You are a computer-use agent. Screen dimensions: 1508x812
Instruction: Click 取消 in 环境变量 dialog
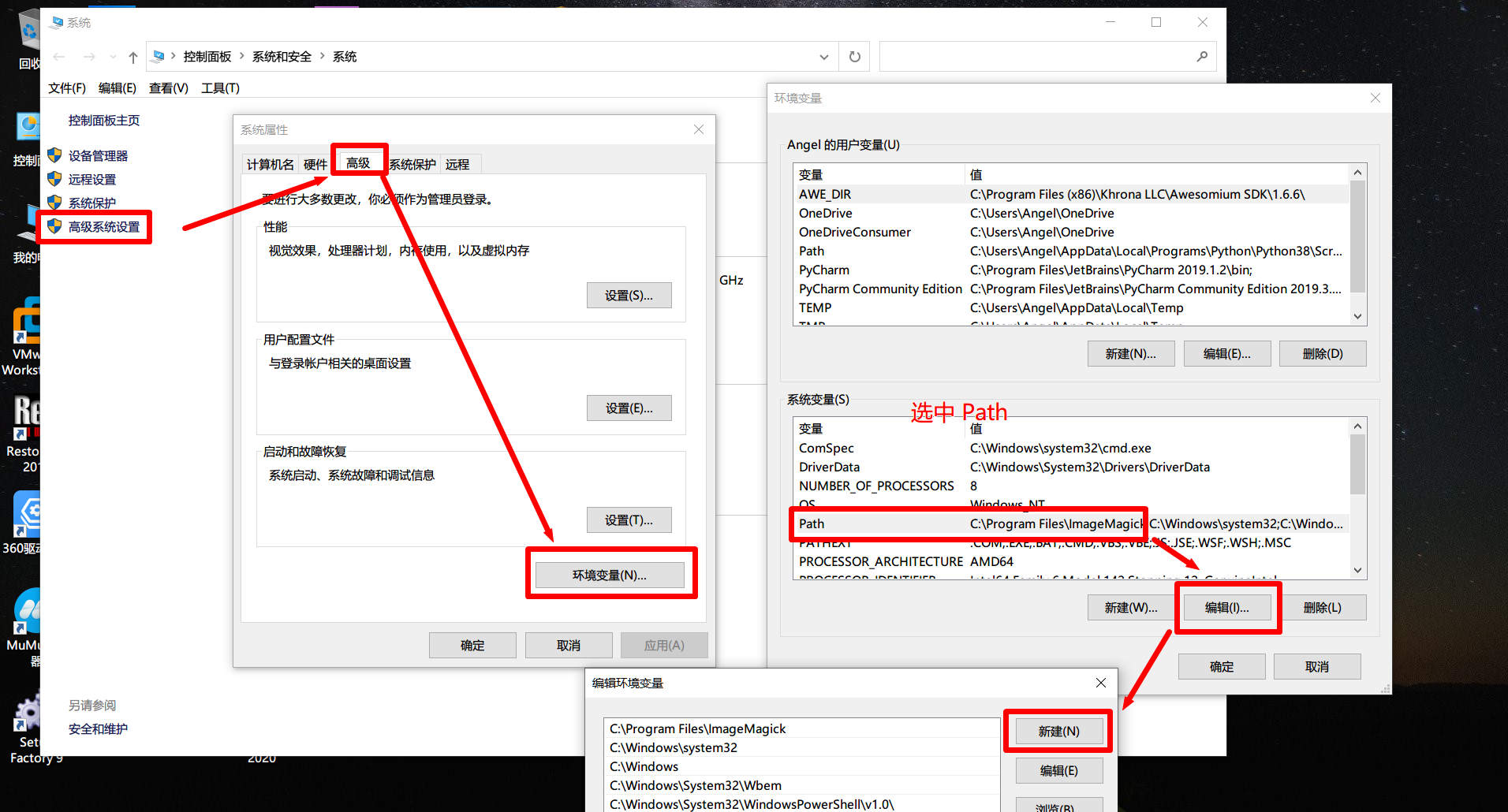pyautogui.click(x=1317, y=667)
